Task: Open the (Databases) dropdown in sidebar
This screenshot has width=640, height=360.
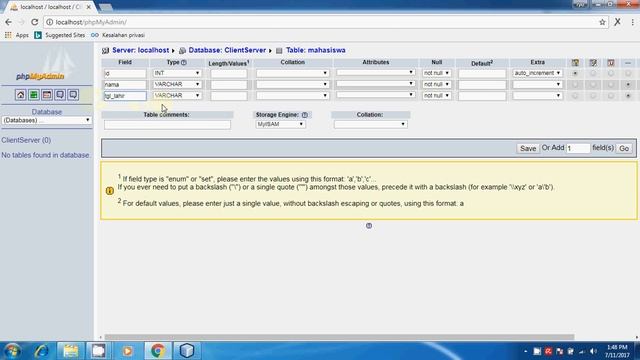Action: 47,120
